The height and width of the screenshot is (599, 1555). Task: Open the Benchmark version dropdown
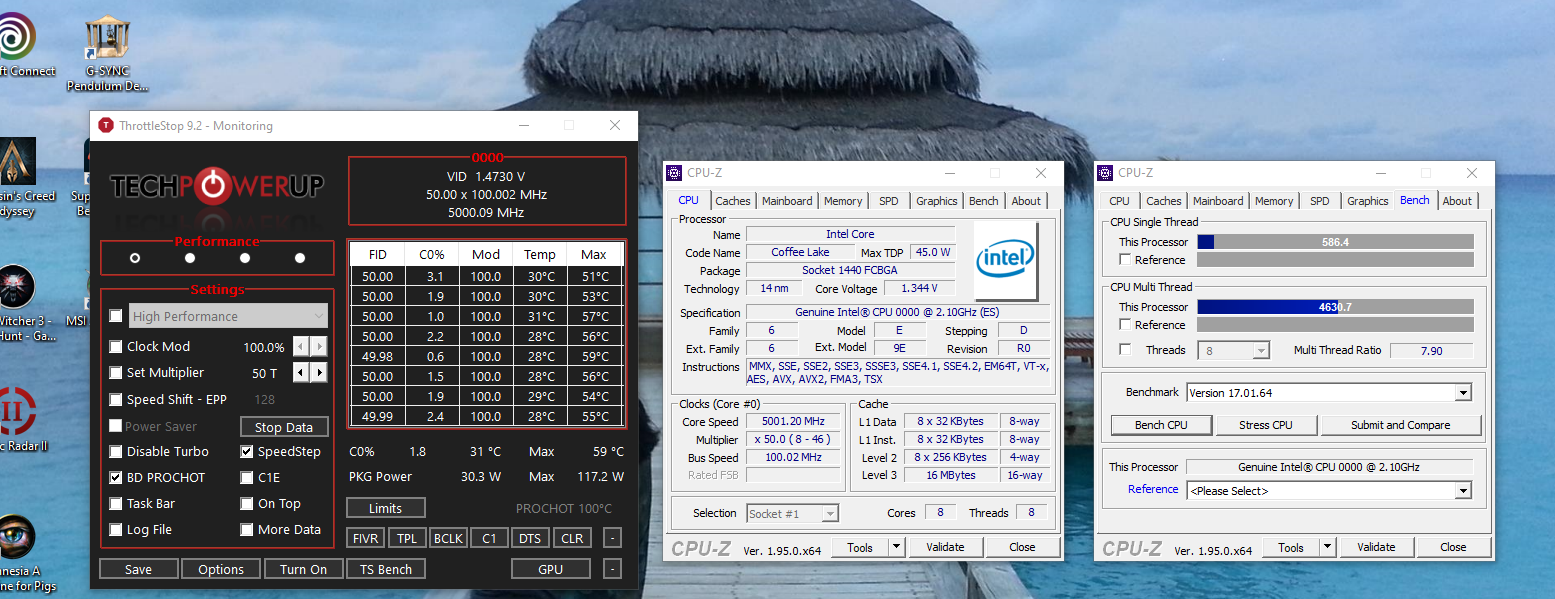(x=1329, y=393)
